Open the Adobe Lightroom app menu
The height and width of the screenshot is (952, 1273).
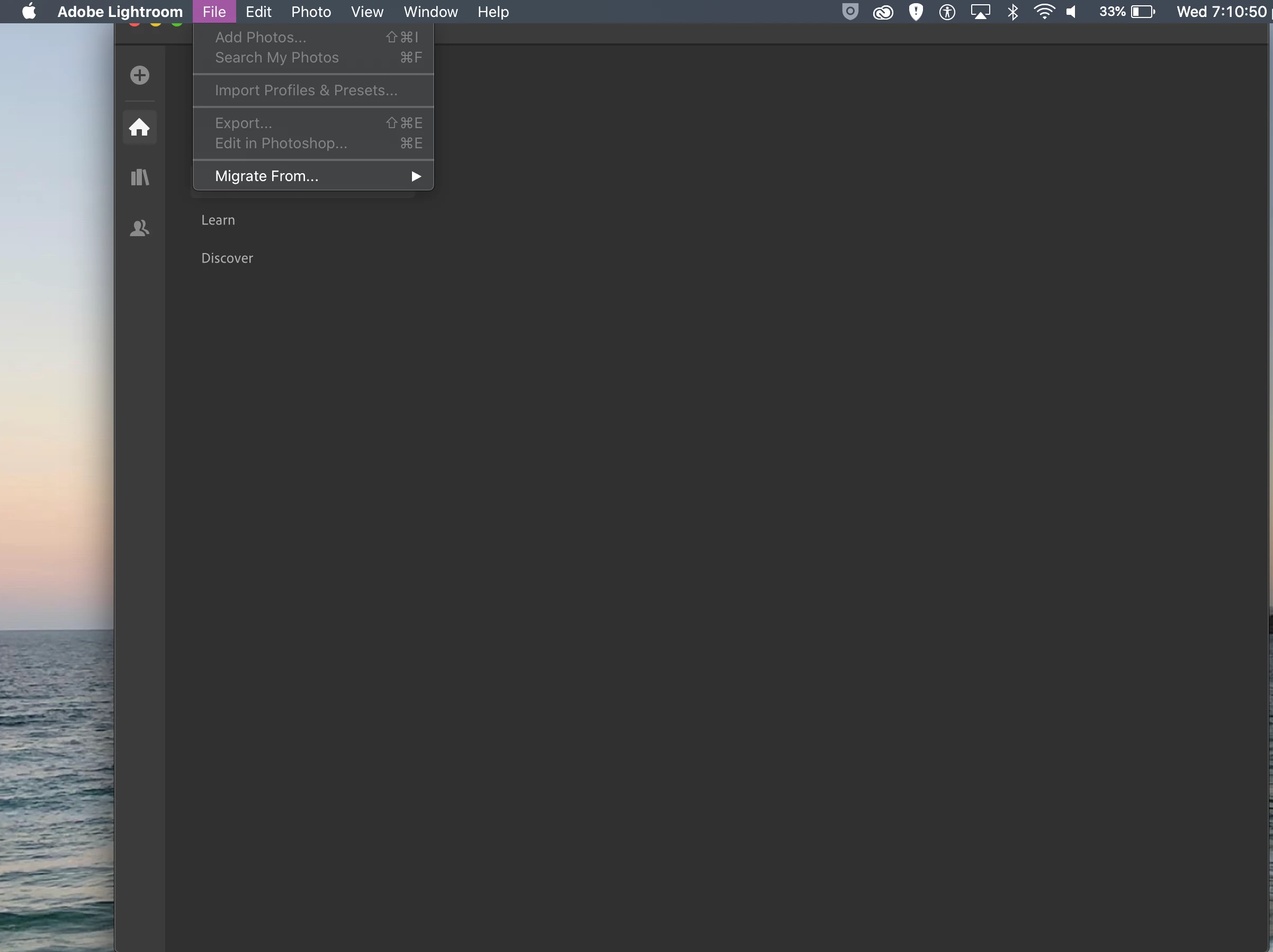120,12
